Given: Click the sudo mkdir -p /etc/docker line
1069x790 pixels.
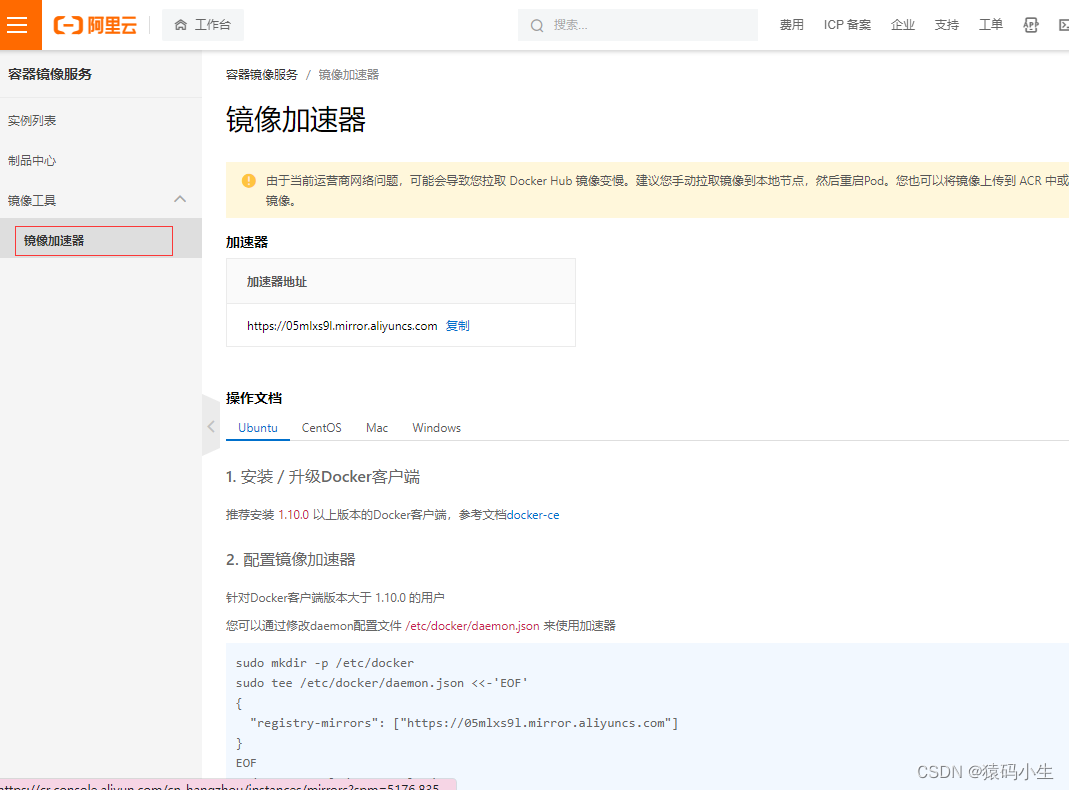Looking at the screenshot, I should tap(325, 663).
